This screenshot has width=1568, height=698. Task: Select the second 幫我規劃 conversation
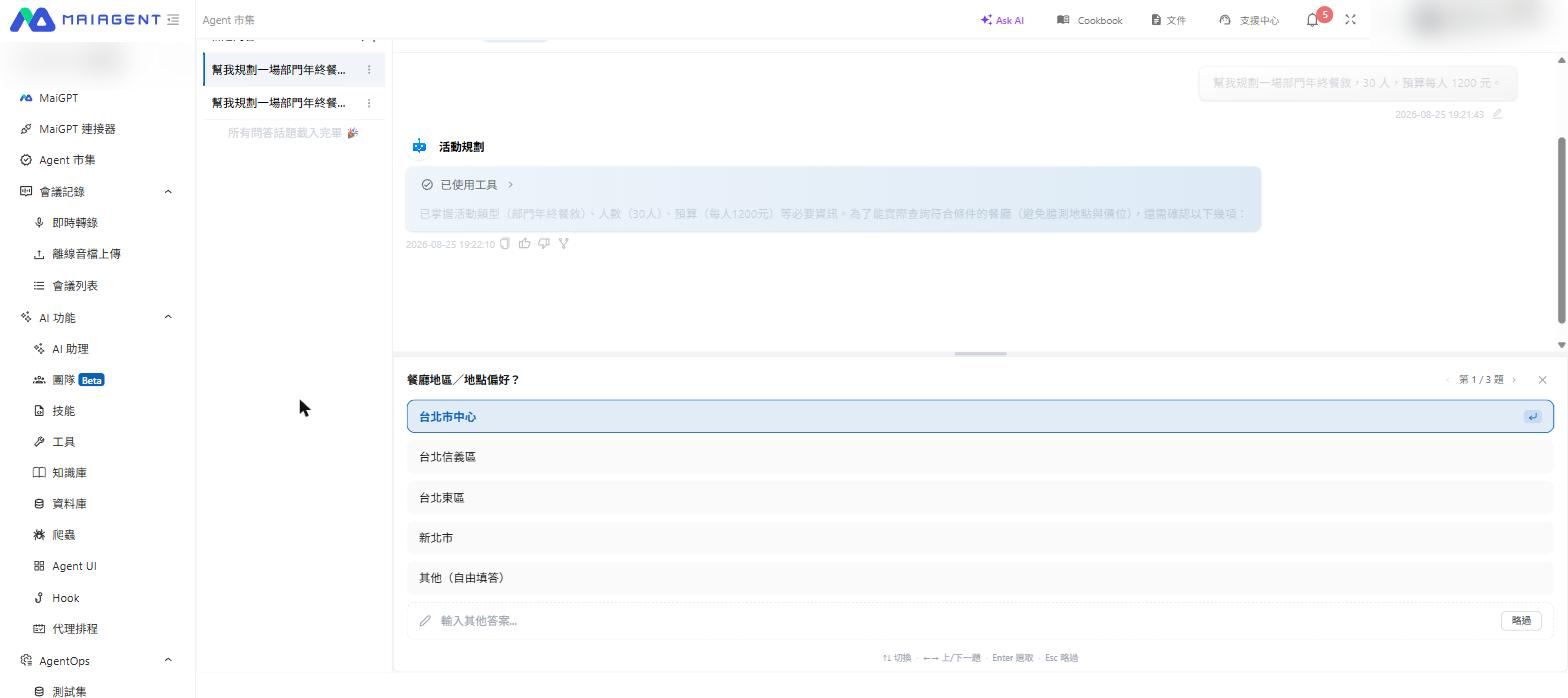tap(279, 103)
